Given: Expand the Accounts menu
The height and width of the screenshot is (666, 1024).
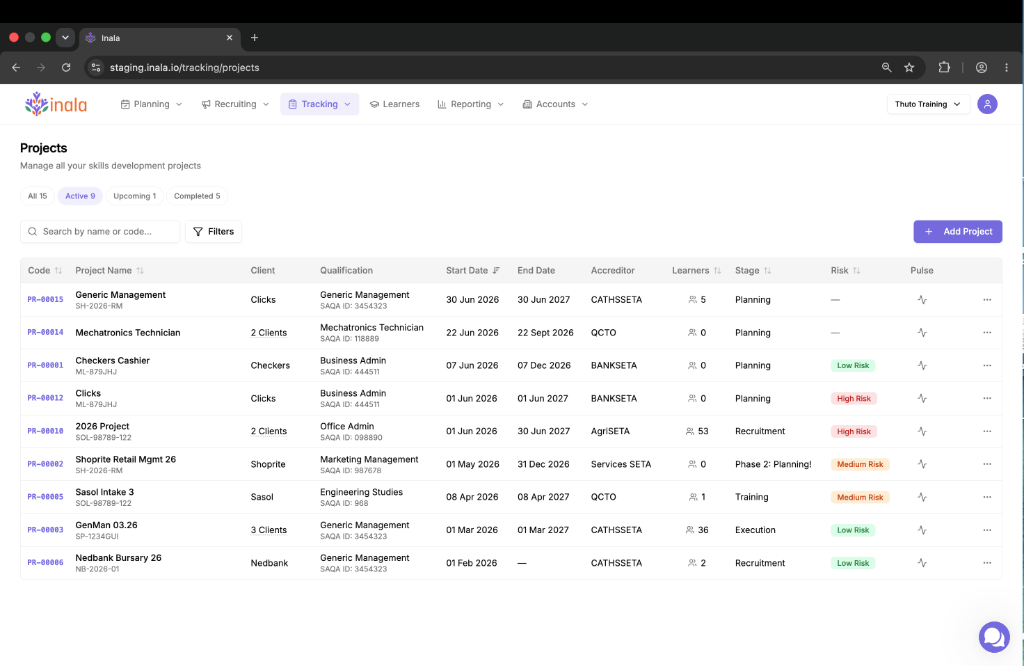Looking at the screenshot, I should tap(555, 104).
